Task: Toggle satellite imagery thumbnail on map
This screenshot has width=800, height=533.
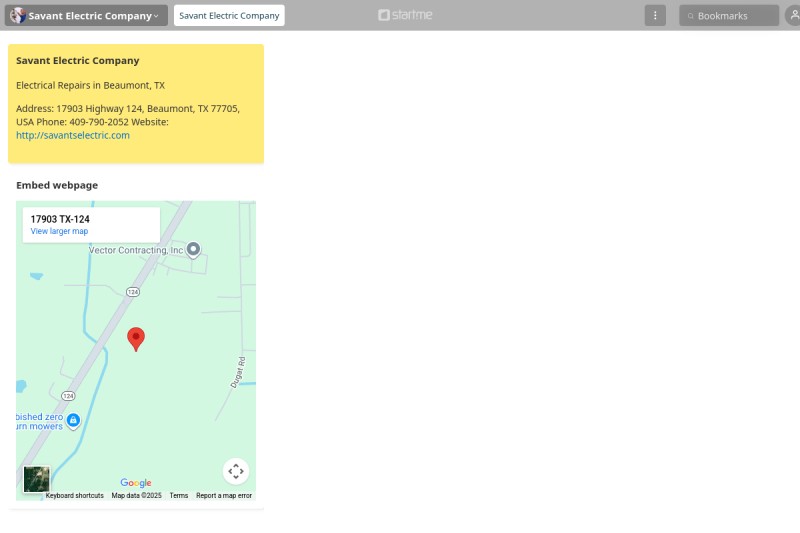Action: (x=37, y=479)
